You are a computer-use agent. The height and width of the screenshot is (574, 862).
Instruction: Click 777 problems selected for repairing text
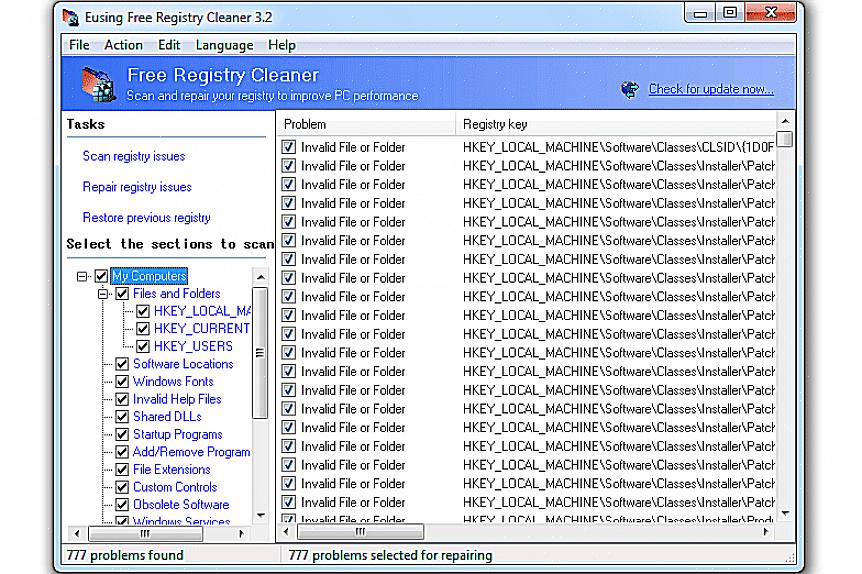(x=390, y=555)
